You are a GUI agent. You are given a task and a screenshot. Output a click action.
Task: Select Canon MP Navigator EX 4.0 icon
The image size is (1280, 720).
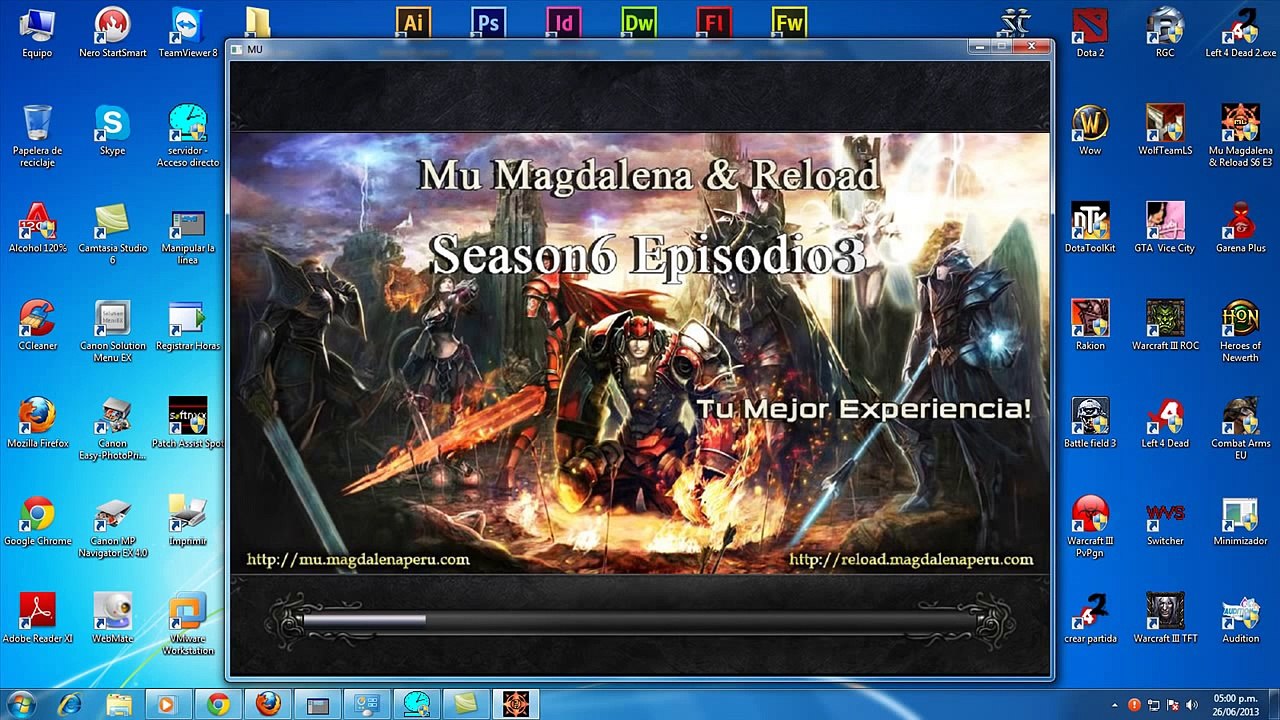(112, 527)
